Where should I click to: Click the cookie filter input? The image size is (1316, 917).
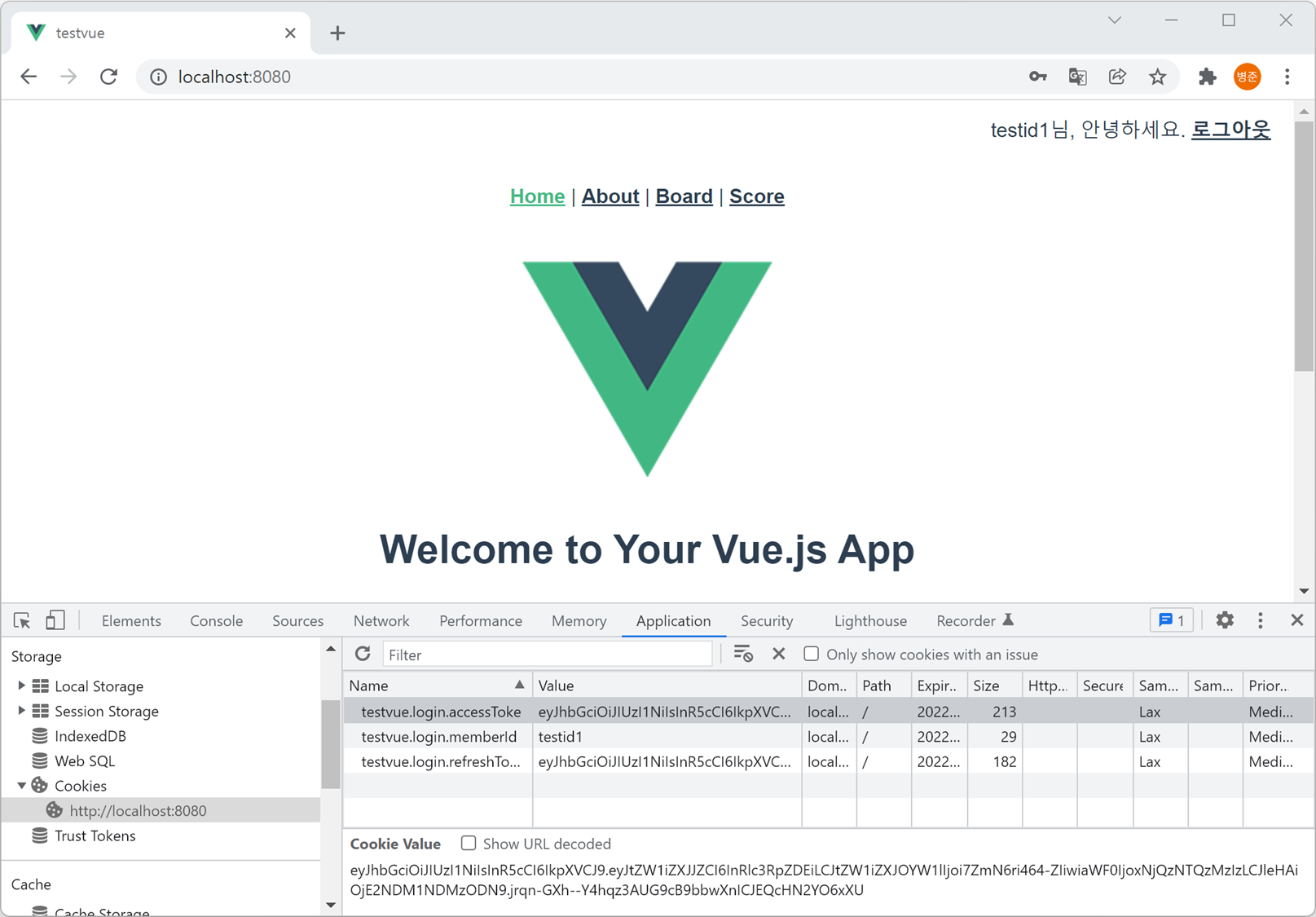[548, 654]
